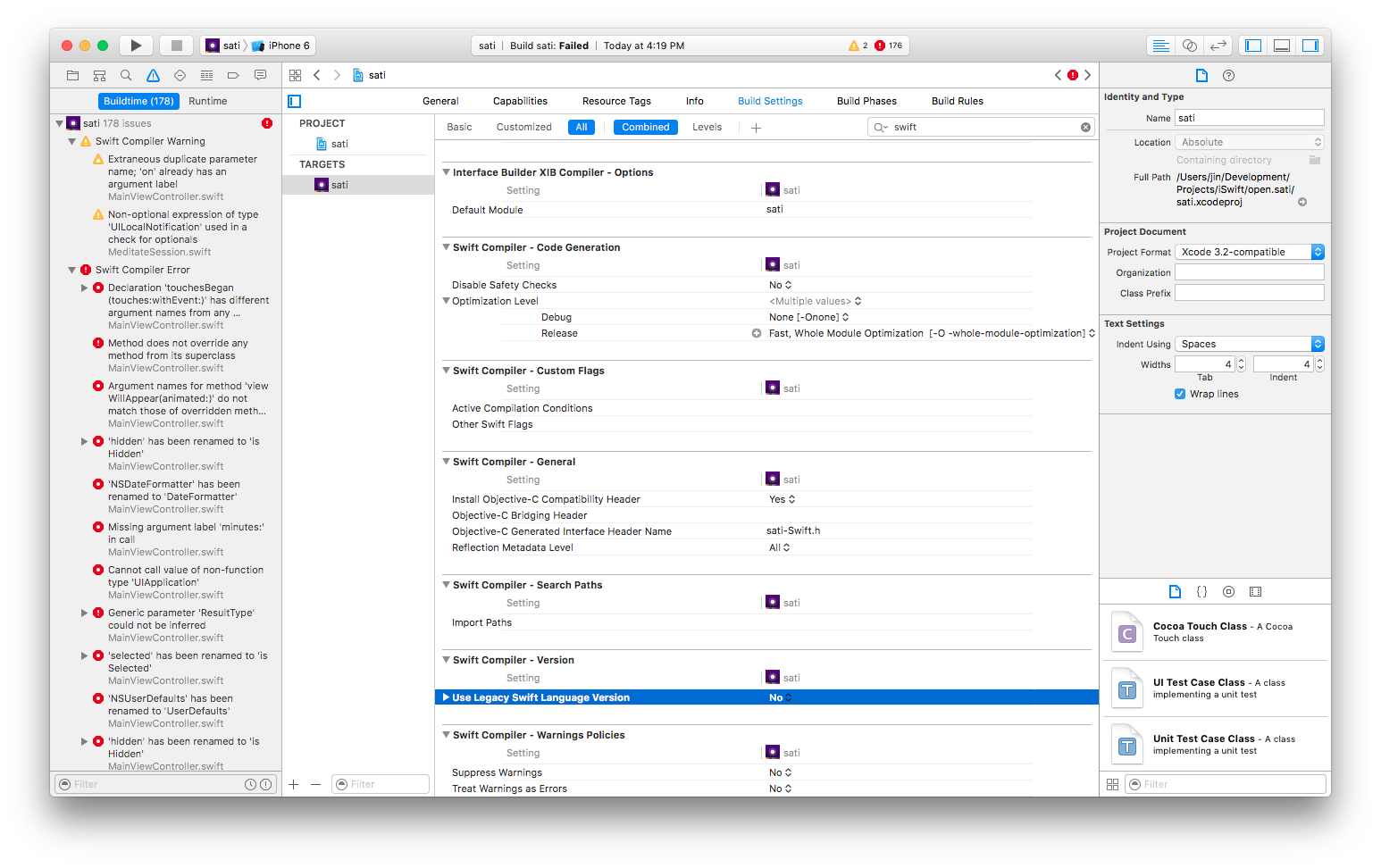Select the Issue navigator warning icon
The height and width of the screenshot is (868, 1381).
[153, 75]
